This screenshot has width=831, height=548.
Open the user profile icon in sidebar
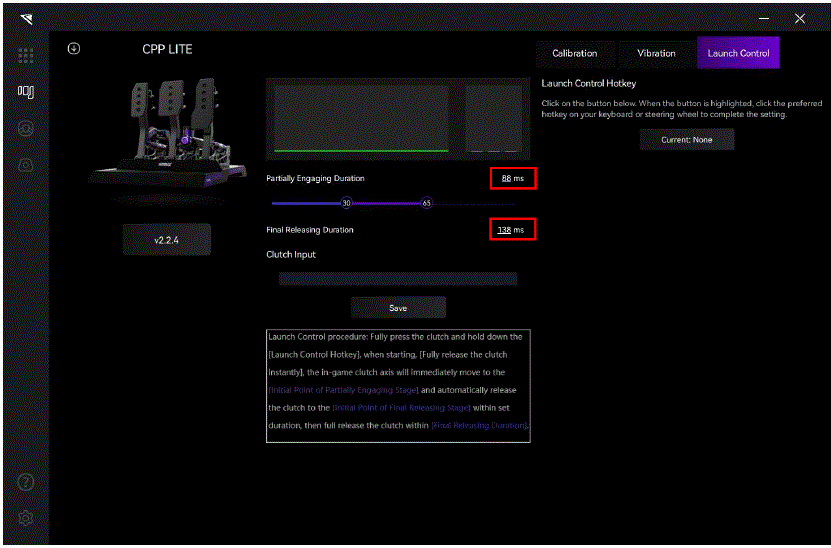[x=25, y=128]
